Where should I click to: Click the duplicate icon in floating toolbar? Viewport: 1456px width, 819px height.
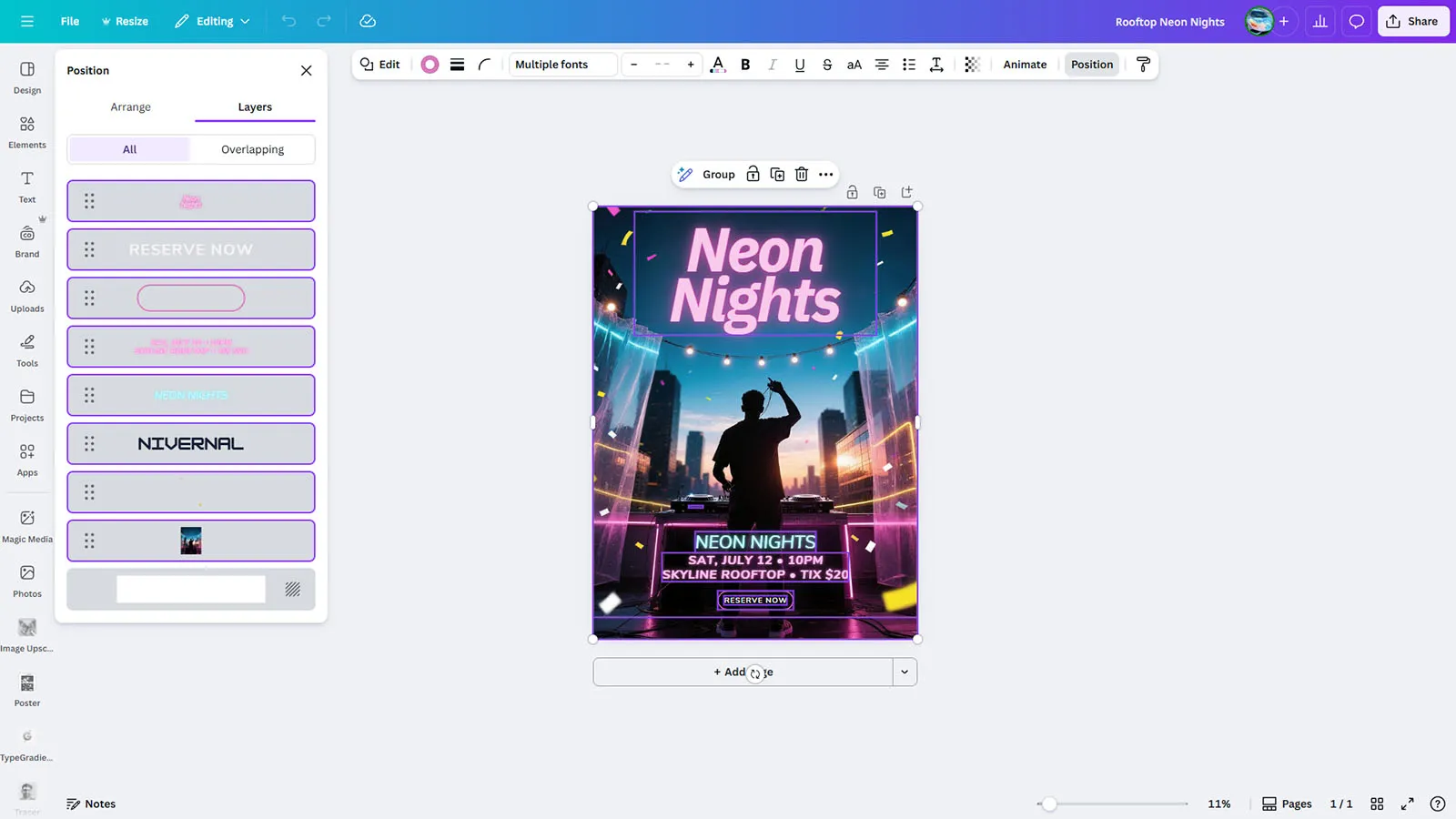pos(777,174)
